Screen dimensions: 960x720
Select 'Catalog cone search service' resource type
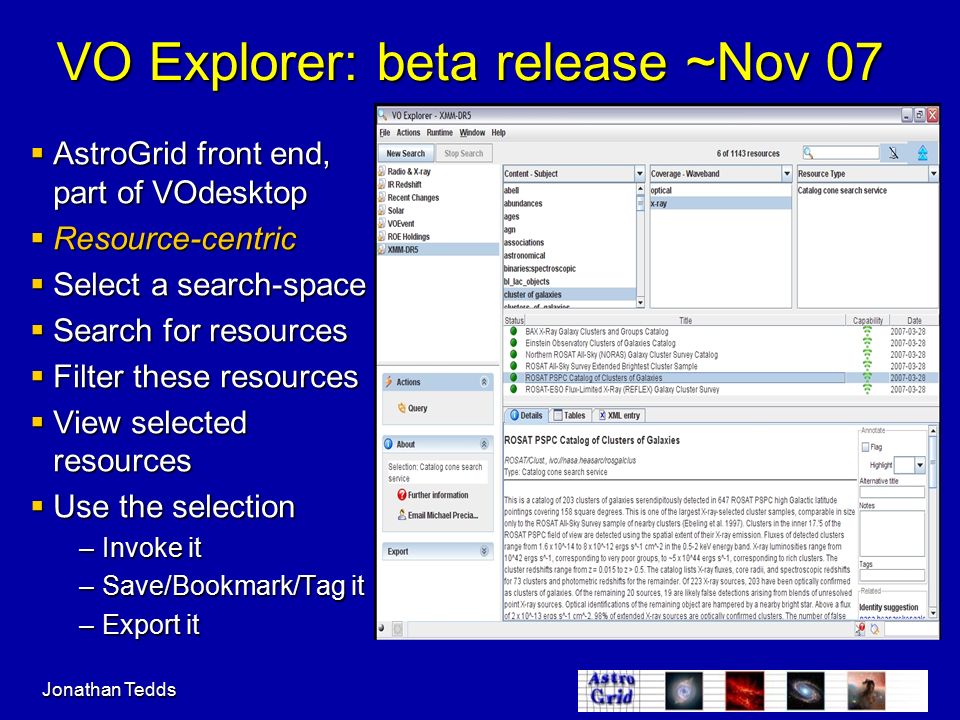[868, 190]
